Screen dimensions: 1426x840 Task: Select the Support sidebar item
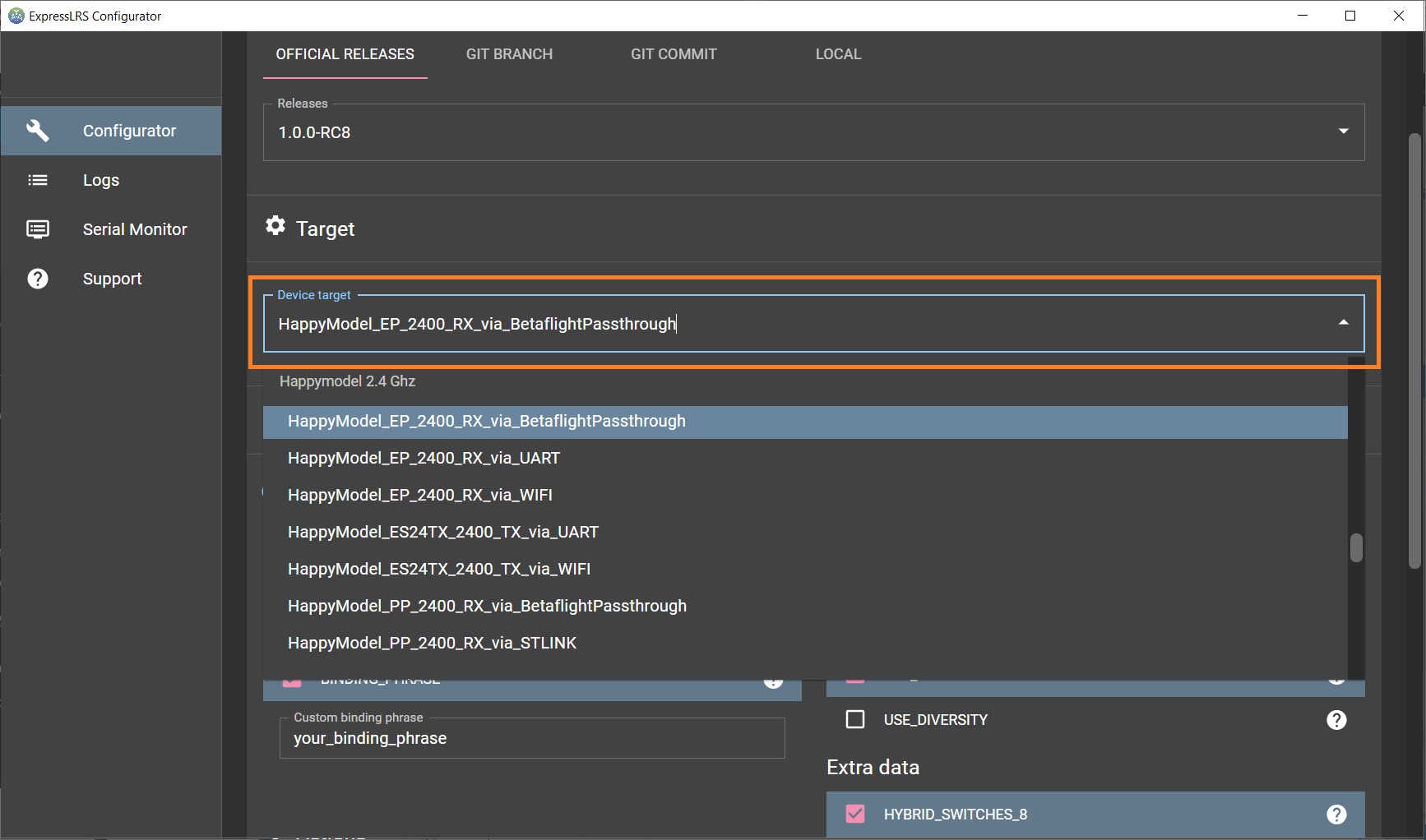(111, 279)
